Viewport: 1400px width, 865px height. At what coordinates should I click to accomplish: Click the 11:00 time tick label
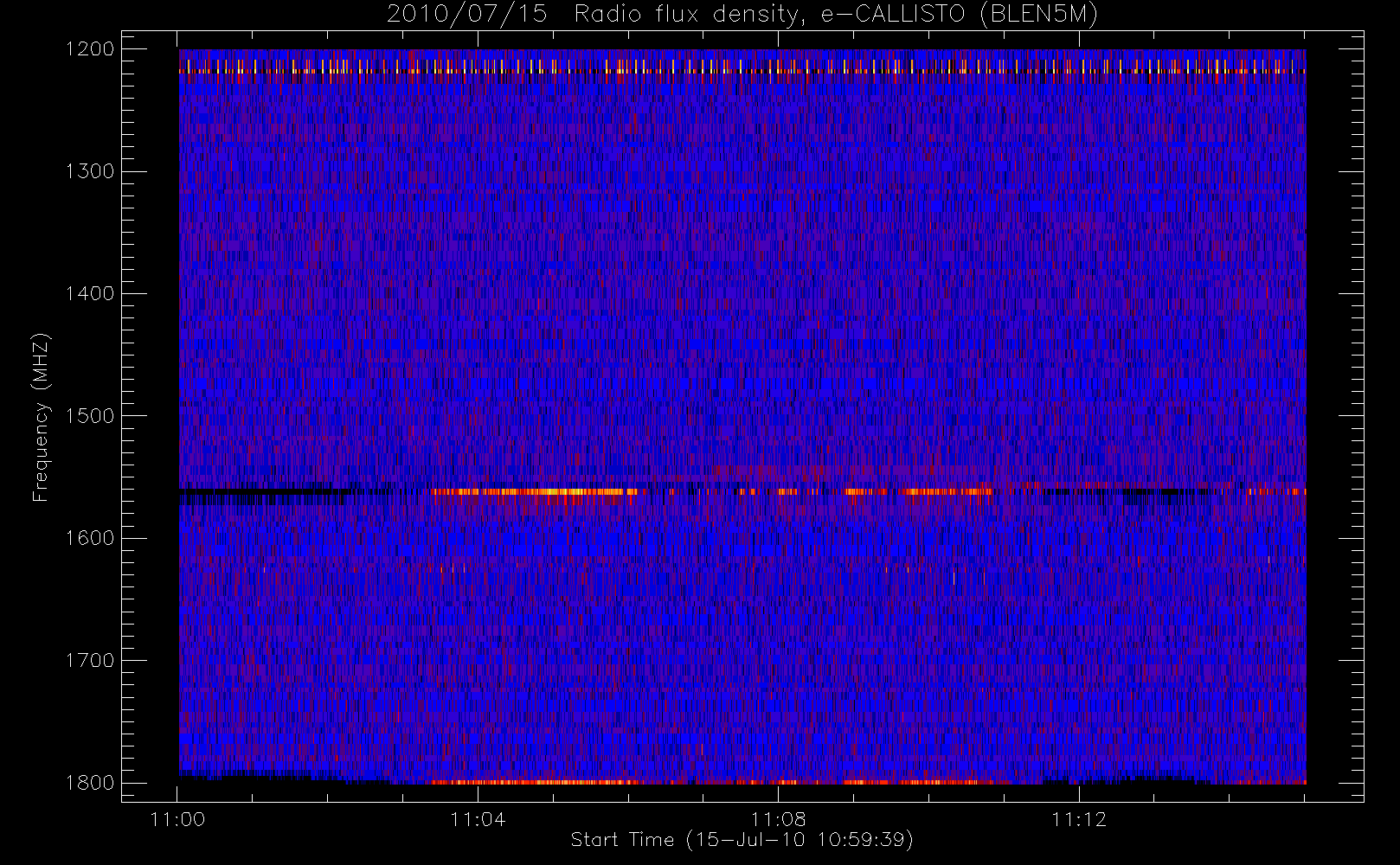coord(177,819)
